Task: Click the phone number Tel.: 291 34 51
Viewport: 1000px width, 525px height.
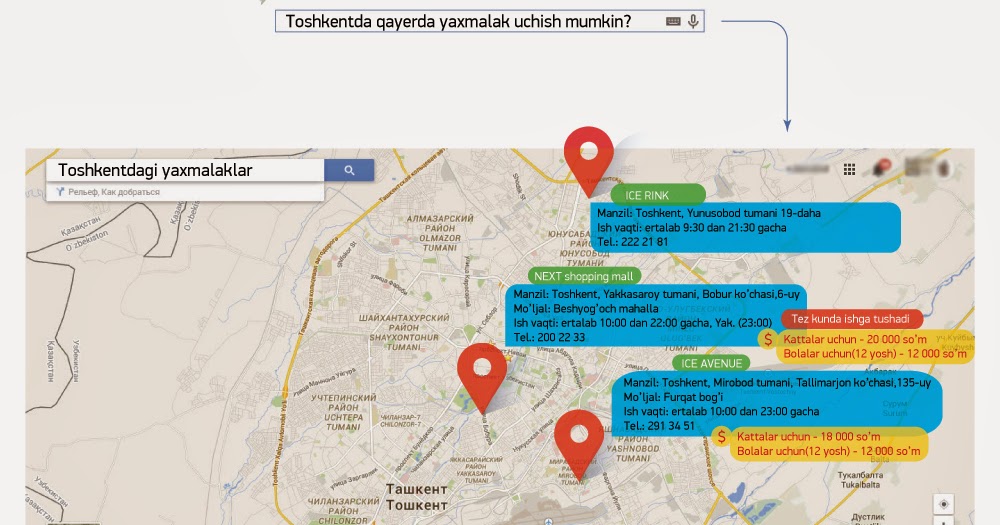Action: [659, 426]
